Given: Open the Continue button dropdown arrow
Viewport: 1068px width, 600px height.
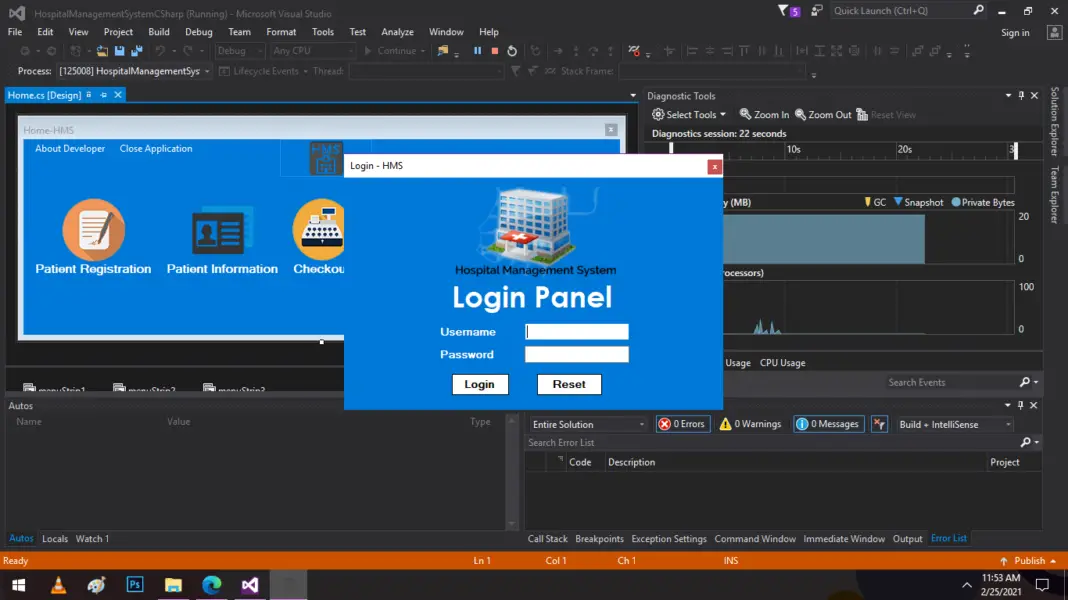Looking at the screenshot, I should [423, 51].
